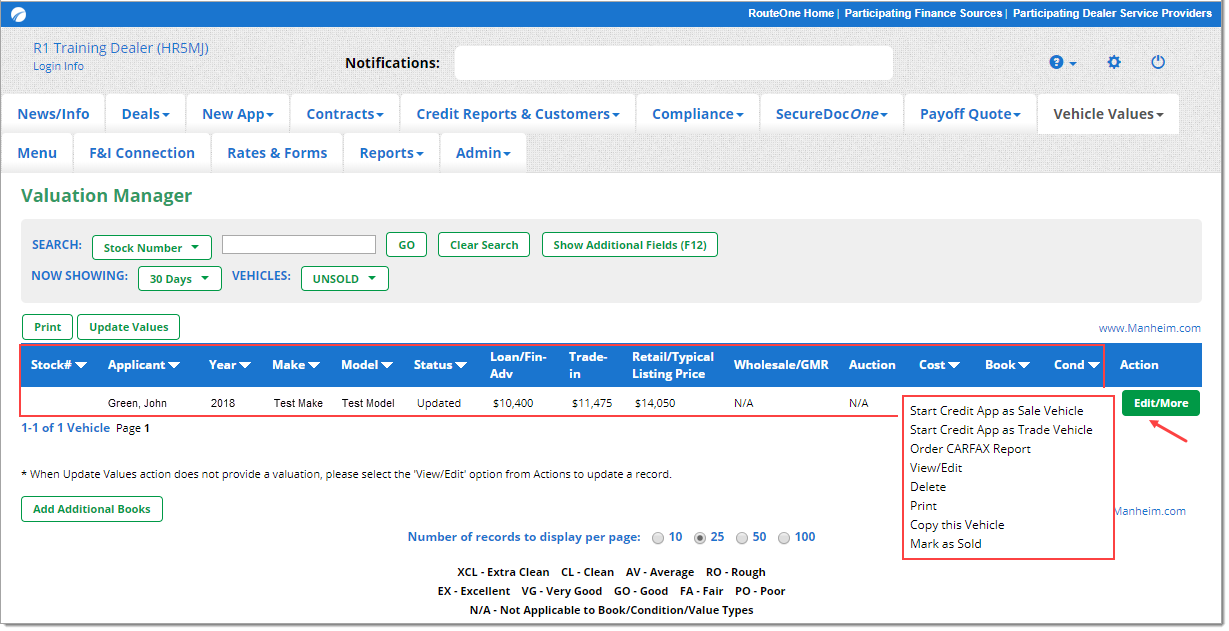Click the green Edit/More button
1229x631 pixels.
click(x=1161, y=403)
